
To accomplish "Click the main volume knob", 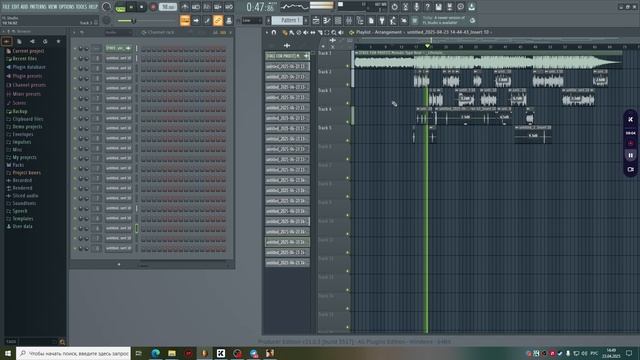I will (x=107, y=7).
